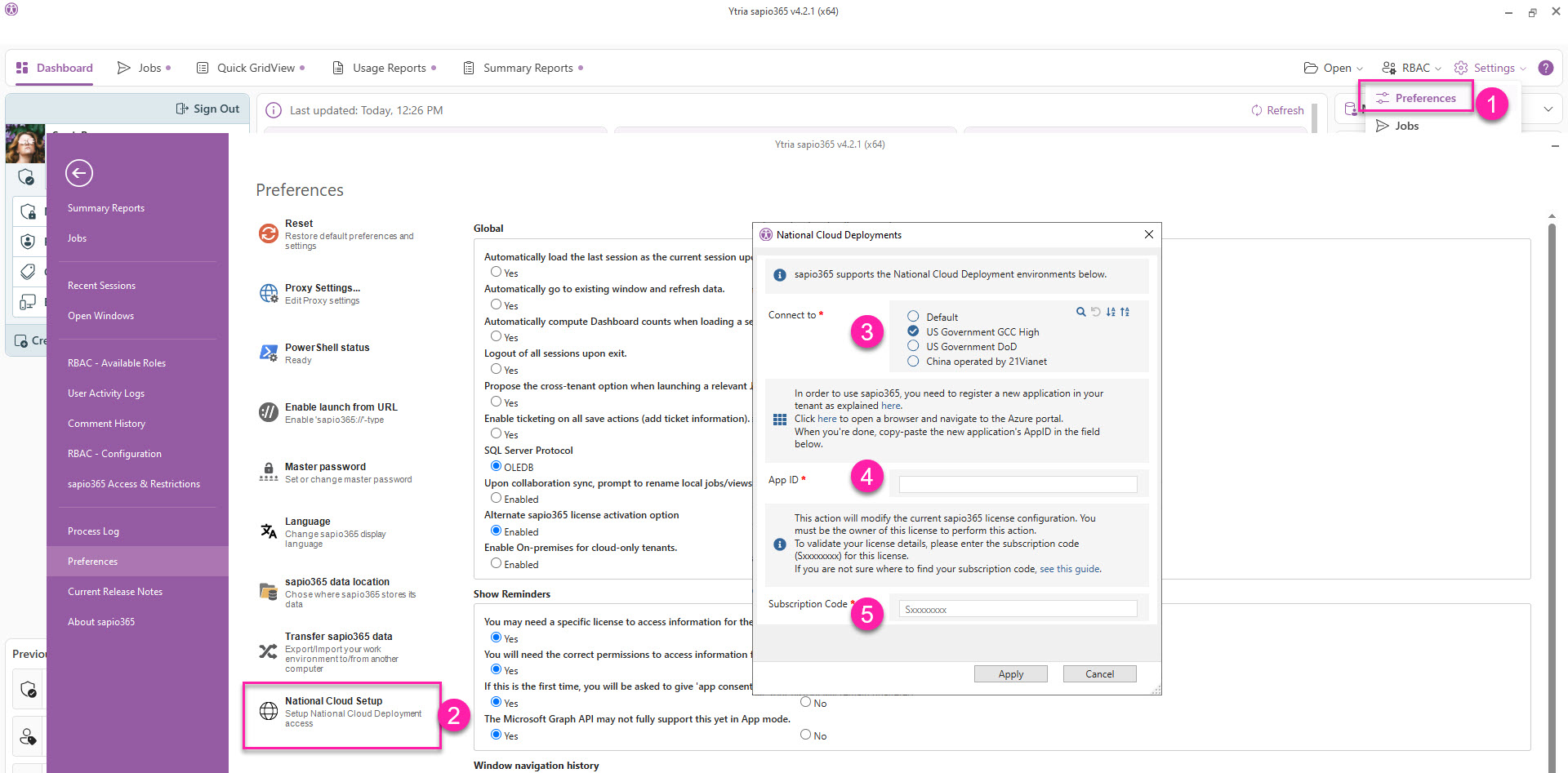Click the purple help question mark icon
Image resolution: width=1568 pixels, height=773 pixels.
pyautogui.click(x=1546, y=68)
